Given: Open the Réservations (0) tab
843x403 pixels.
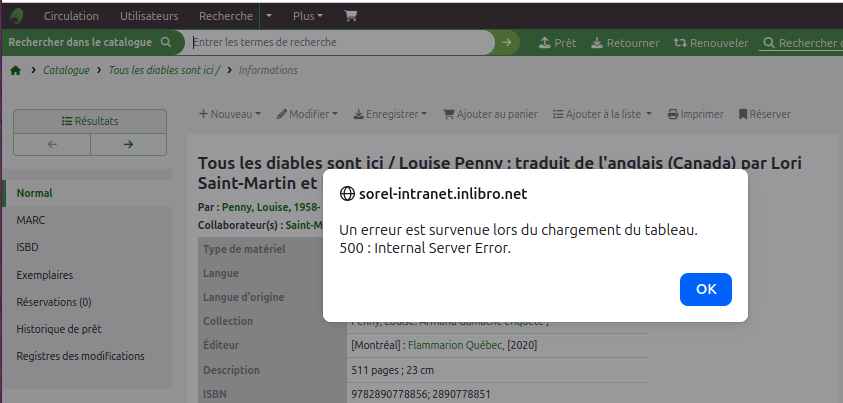Looking at the screenshot, I should point(88,302).
